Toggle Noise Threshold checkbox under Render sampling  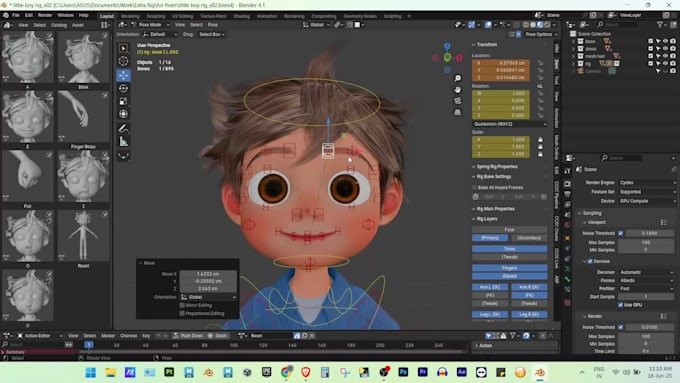(x=621, y=327)
